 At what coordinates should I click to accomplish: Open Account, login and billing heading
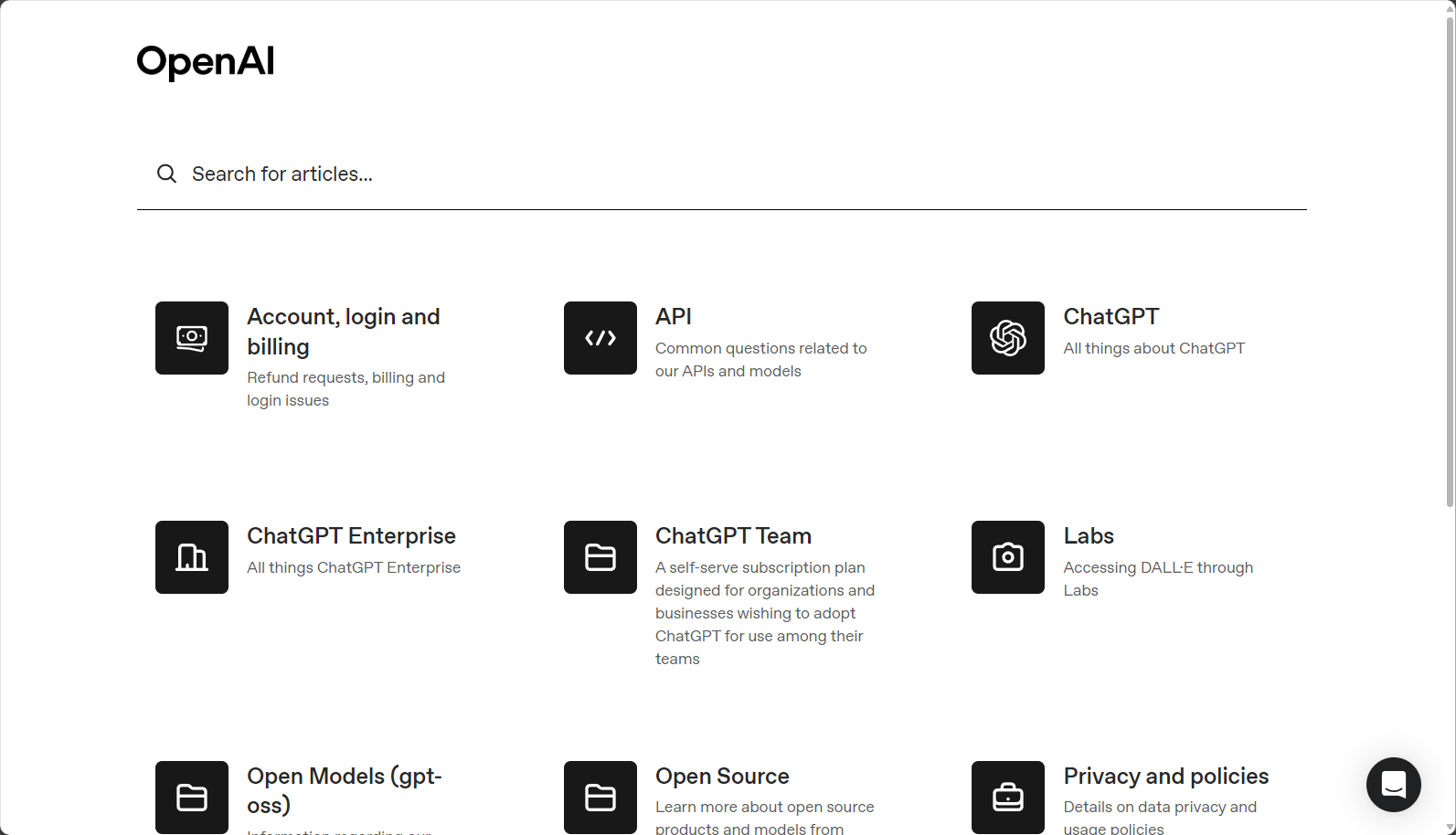[x=344, y=332]
